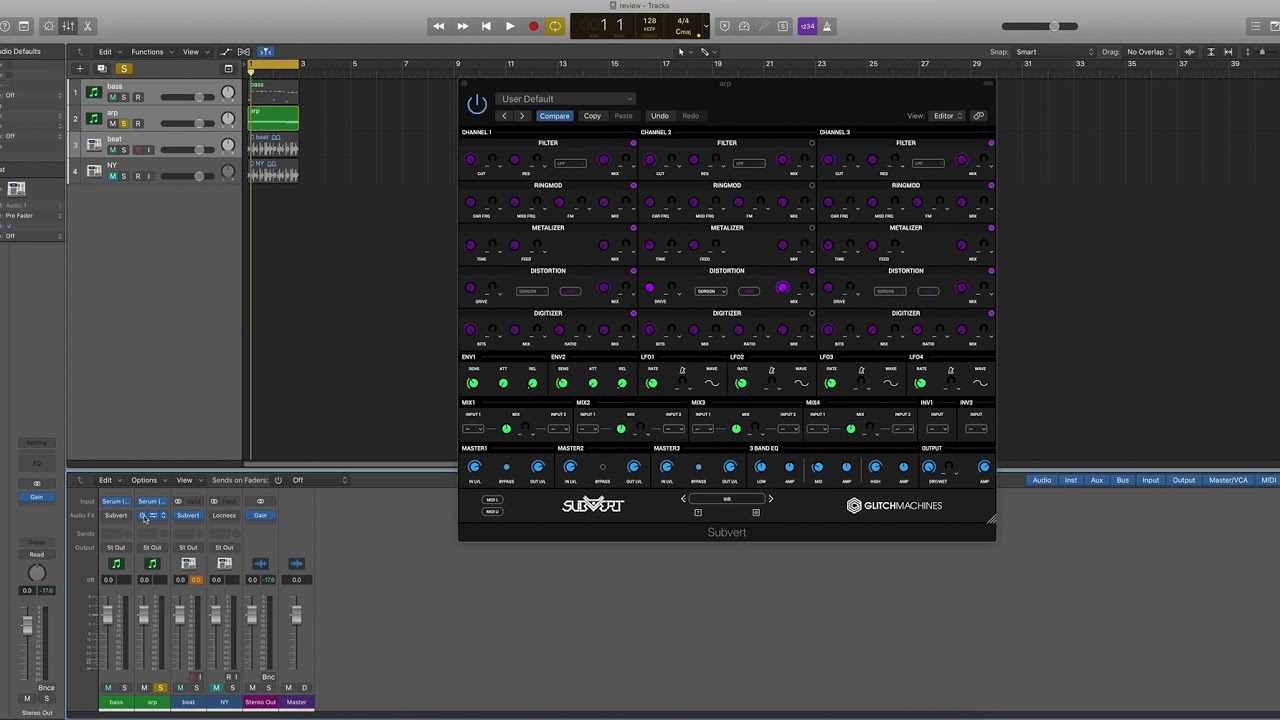The width and height of the screenshot is (1280, 720).
Task: Open the Snap mode dropdown showing Smart
Action: (x=1055, y=52)
